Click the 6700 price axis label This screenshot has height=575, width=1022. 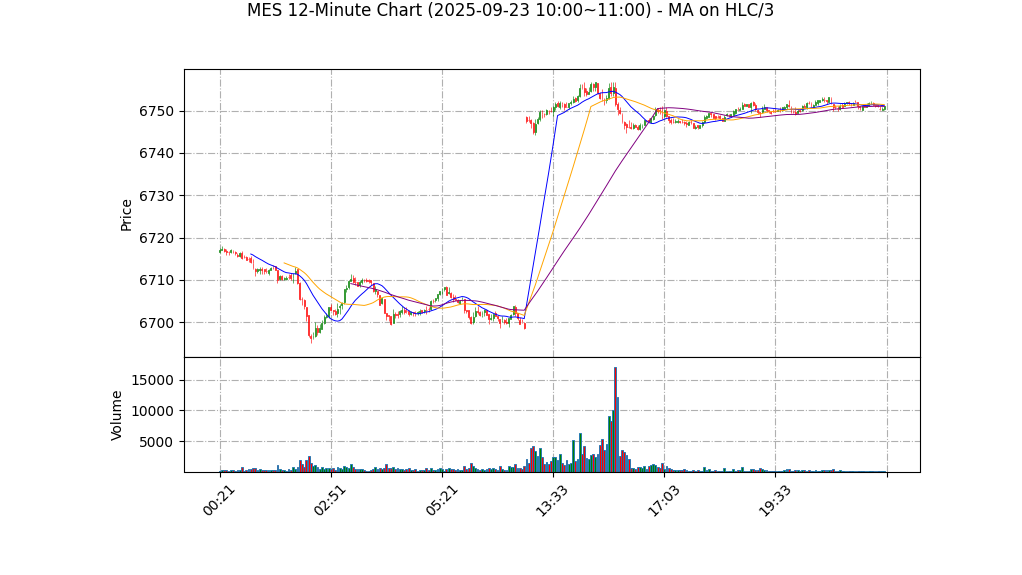point(156,323)
